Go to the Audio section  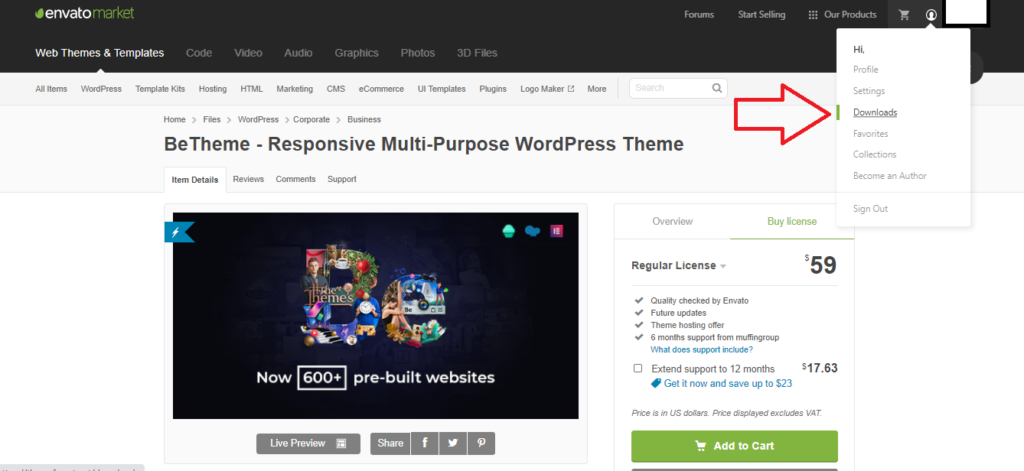click(x=298, y=53)
